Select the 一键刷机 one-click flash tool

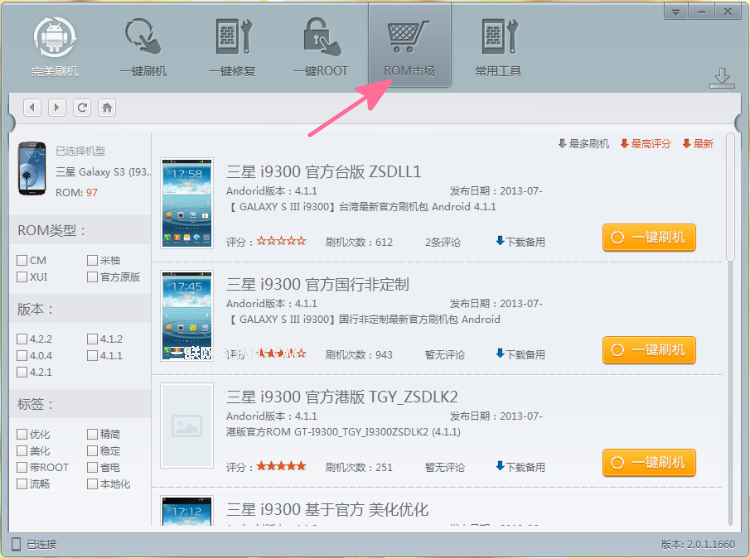[x=143, y=47]
